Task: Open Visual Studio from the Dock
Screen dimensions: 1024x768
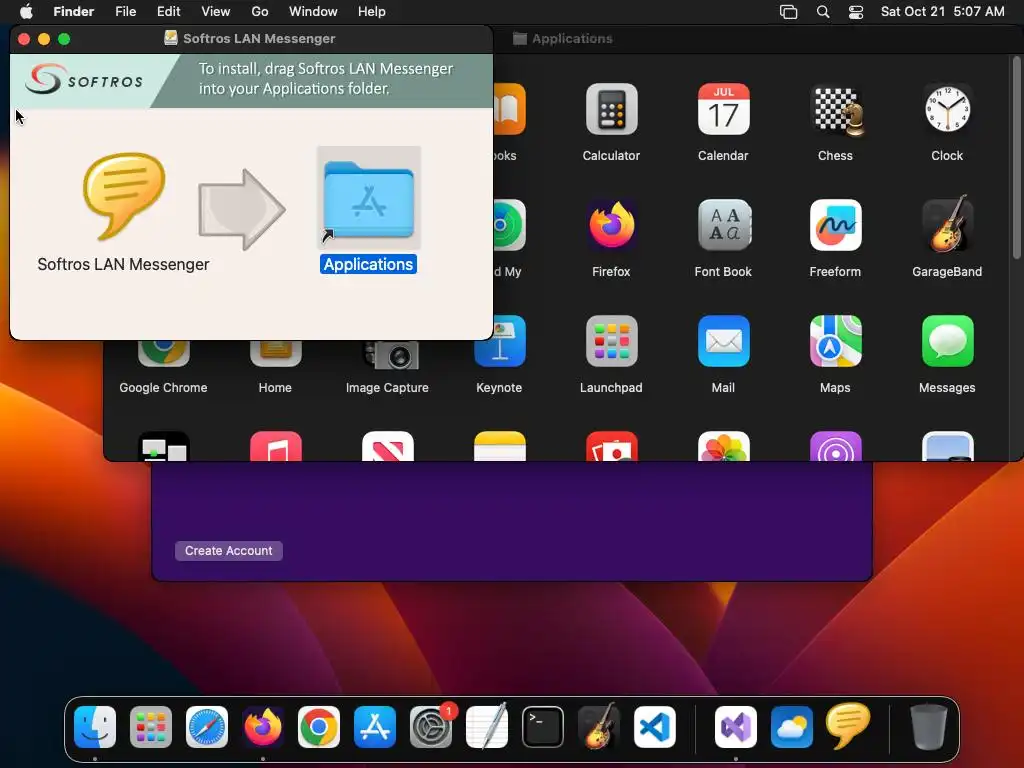Action: point(736,727)
